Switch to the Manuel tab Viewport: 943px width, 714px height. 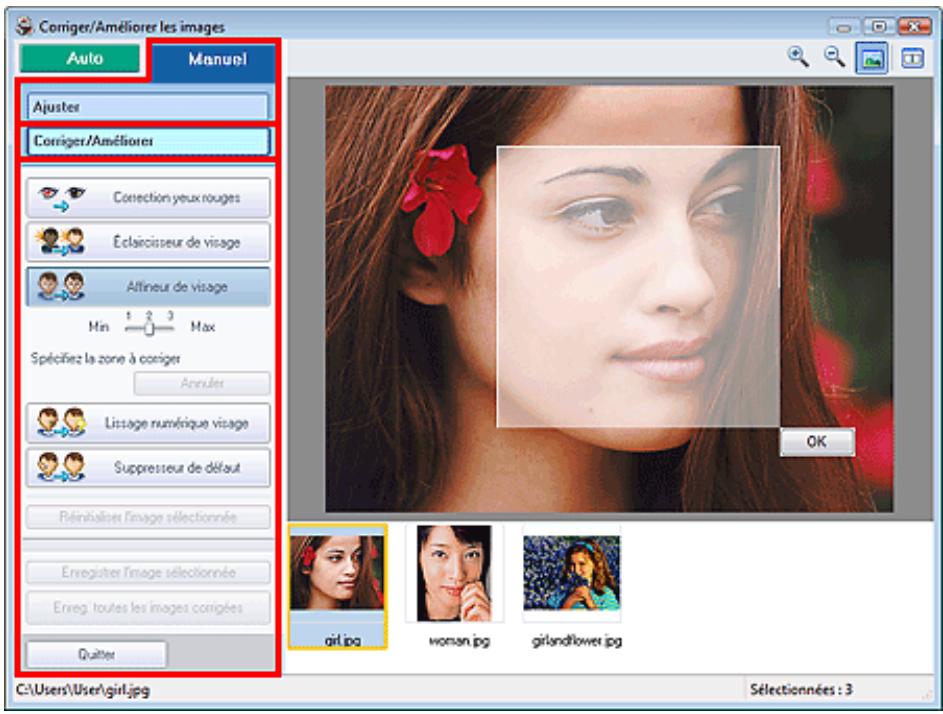[217, 59]
